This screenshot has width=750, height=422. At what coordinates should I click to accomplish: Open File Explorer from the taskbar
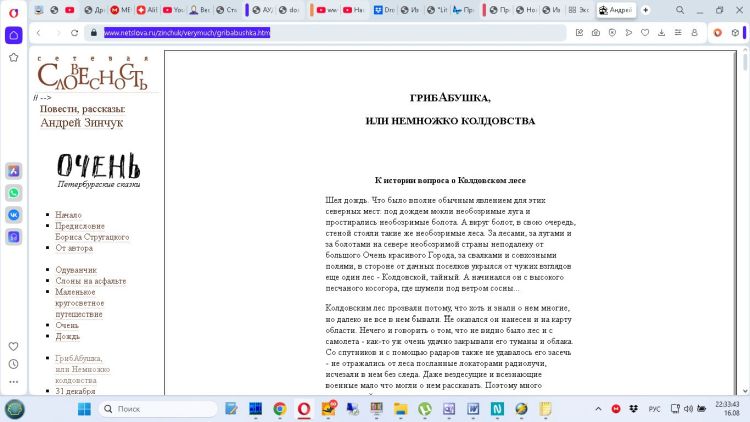tap(400, 409)
